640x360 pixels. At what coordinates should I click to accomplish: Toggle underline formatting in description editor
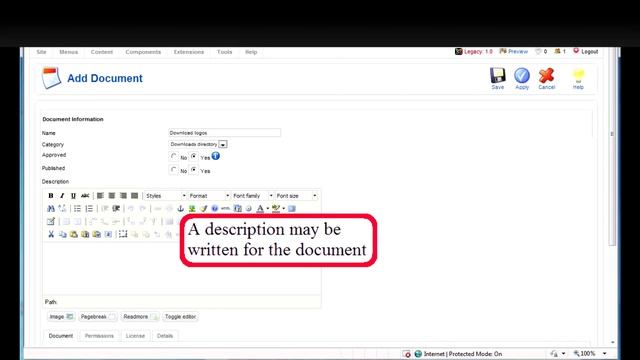(73, 196)
